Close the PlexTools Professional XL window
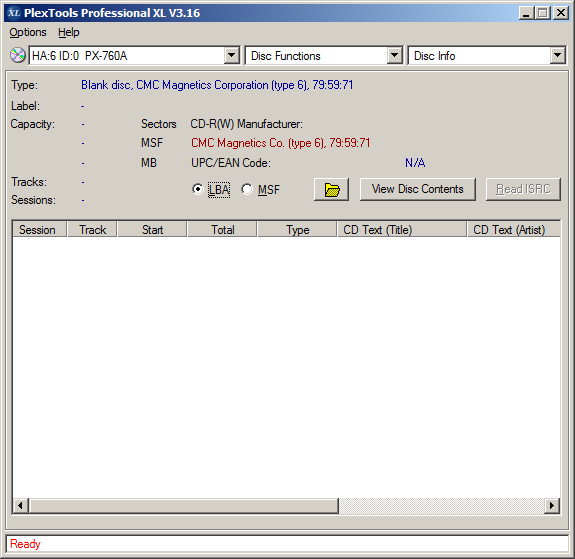This screenshot has width=575, height=559. (x=561, y=13)
